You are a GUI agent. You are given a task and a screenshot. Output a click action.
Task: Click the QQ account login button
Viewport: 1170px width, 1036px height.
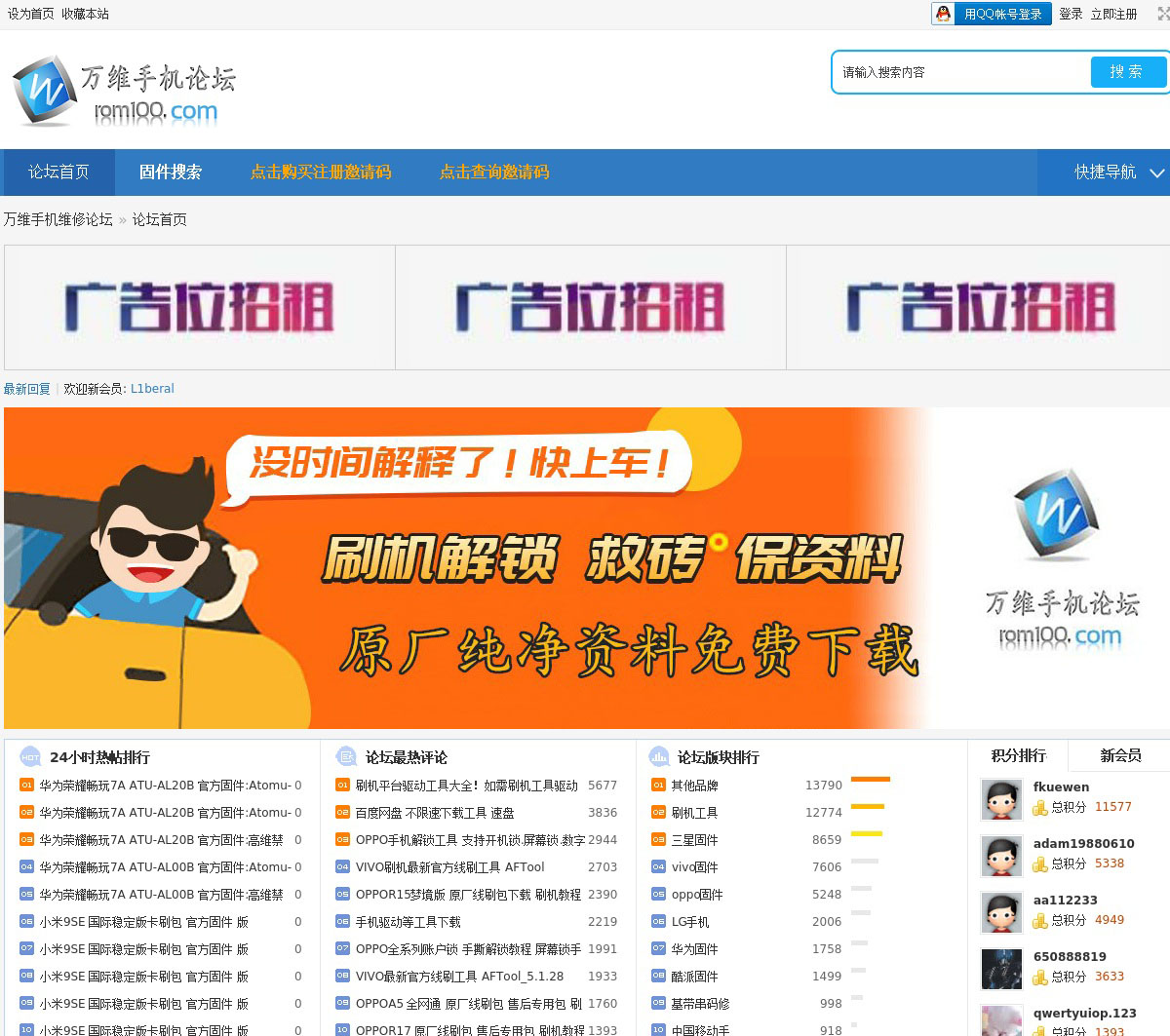pyautogui.click(x=992, y=14)
